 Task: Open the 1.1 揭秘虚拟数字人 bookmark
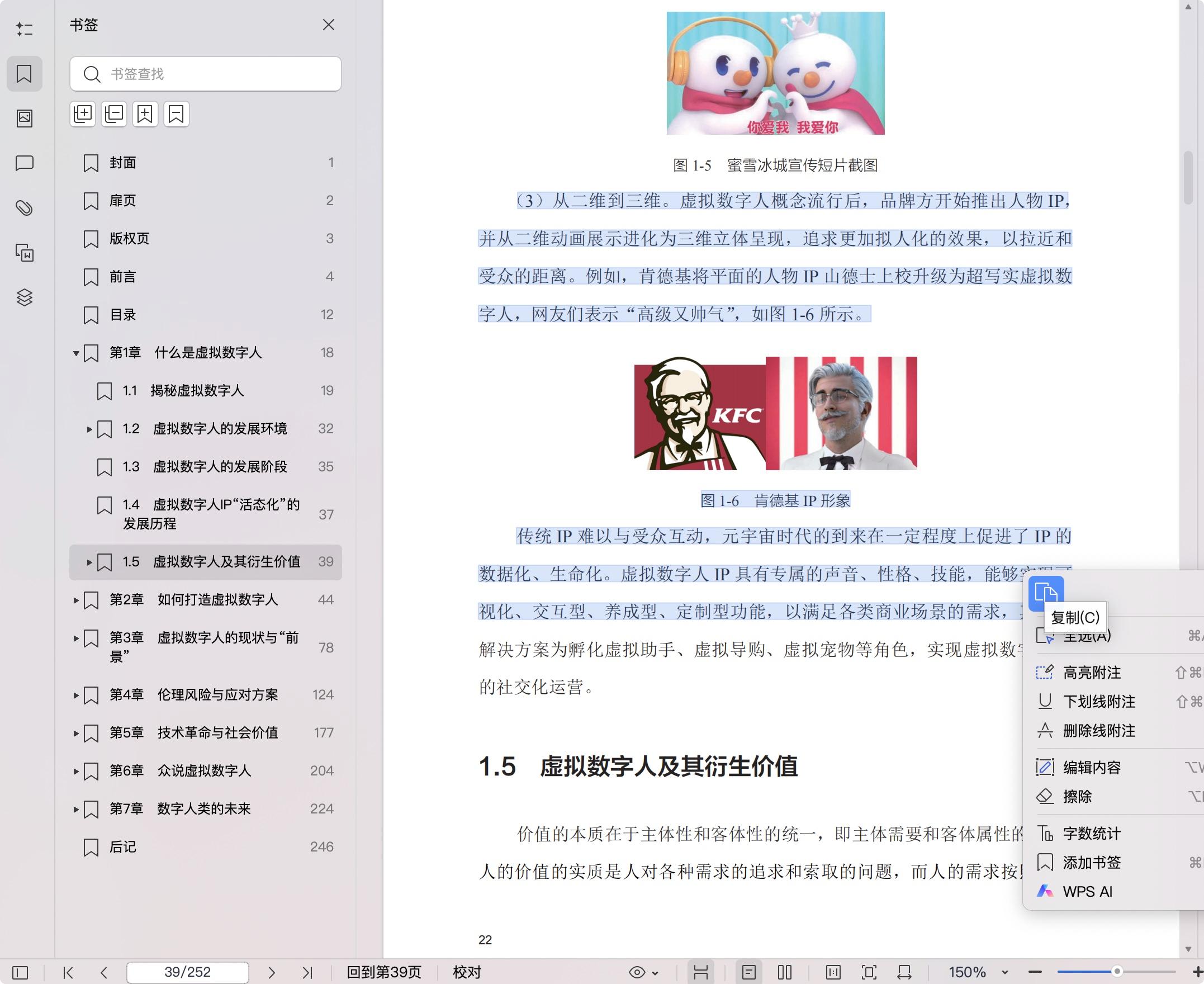pyautogui.click(x=205, y=391)
